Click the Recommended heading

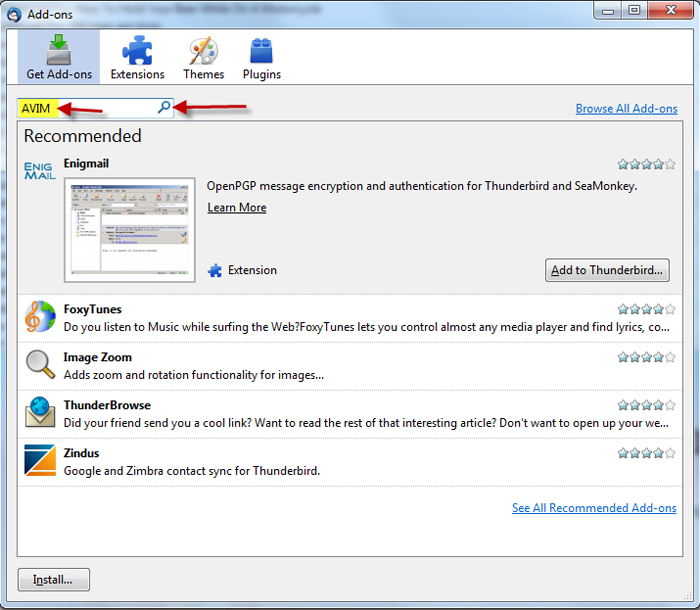[x=83, y=136]
